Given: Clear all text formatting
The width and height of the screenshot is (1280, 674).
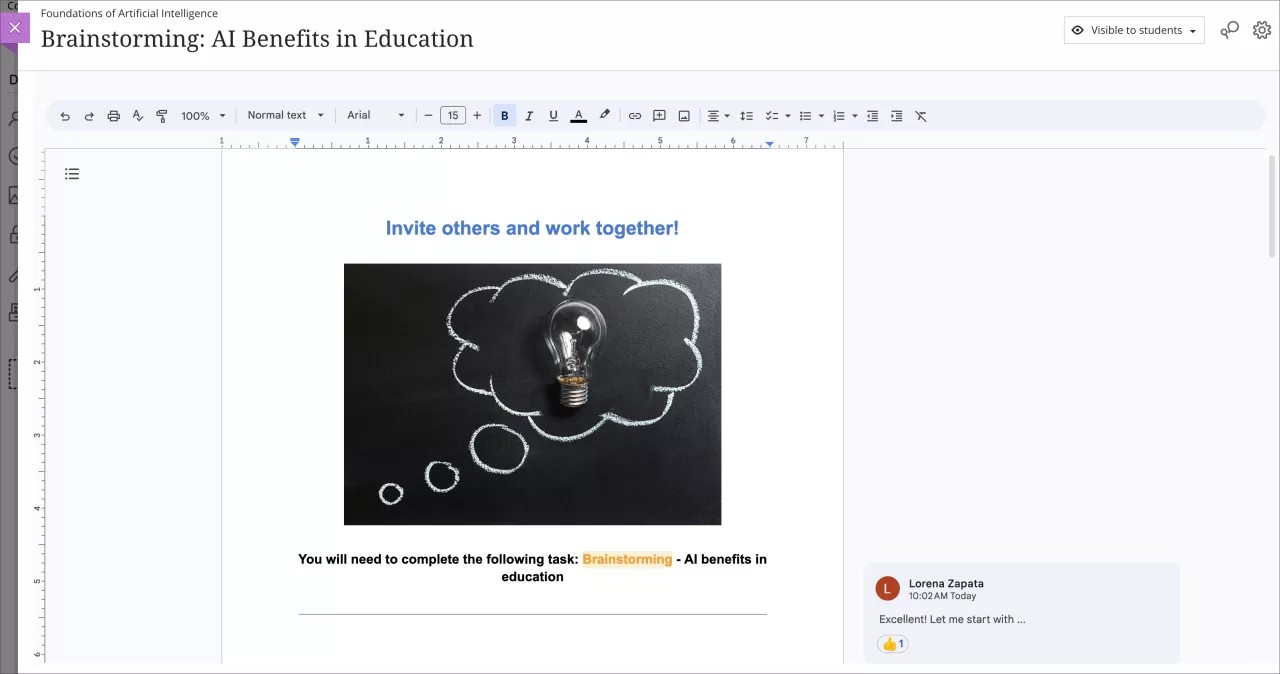Looking at the screenshot, I should (921, 115).
